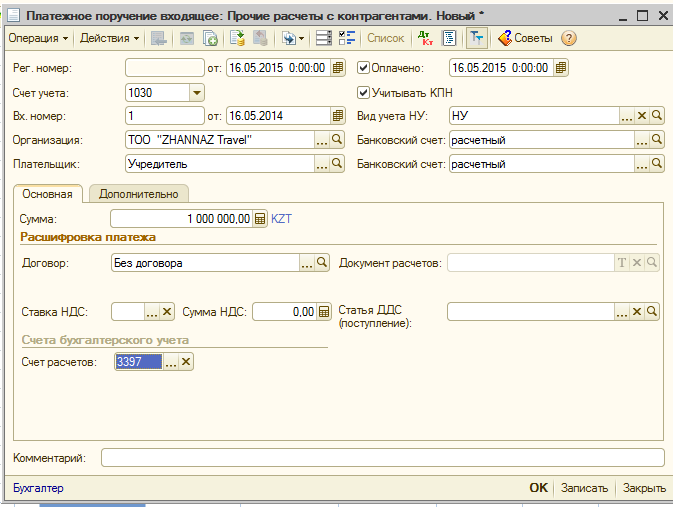Click the Закрыть button
Image resolution: width=673 pixels, height=507 pixels.
click(x=644, y=488)
